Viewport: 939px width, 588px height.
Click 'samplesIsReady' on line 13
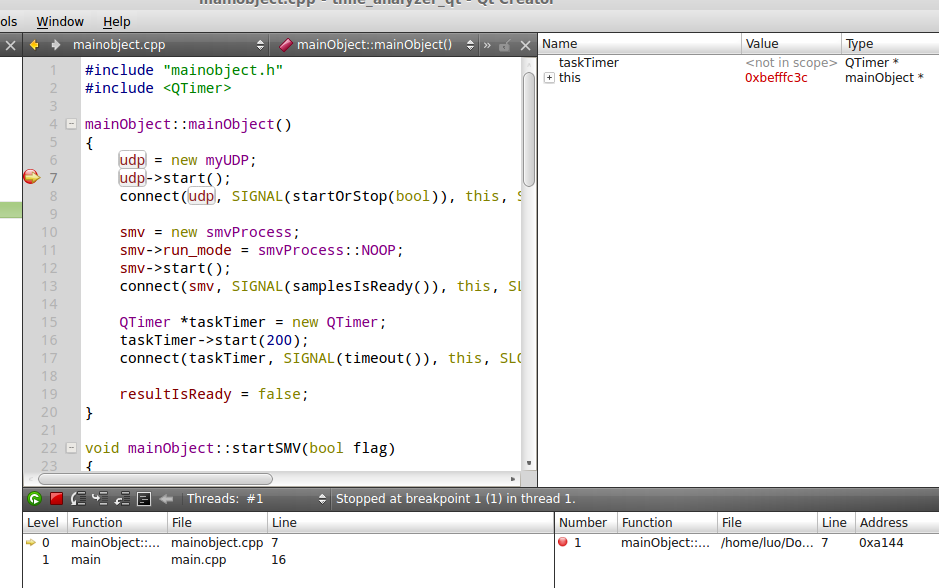(353, 286)
